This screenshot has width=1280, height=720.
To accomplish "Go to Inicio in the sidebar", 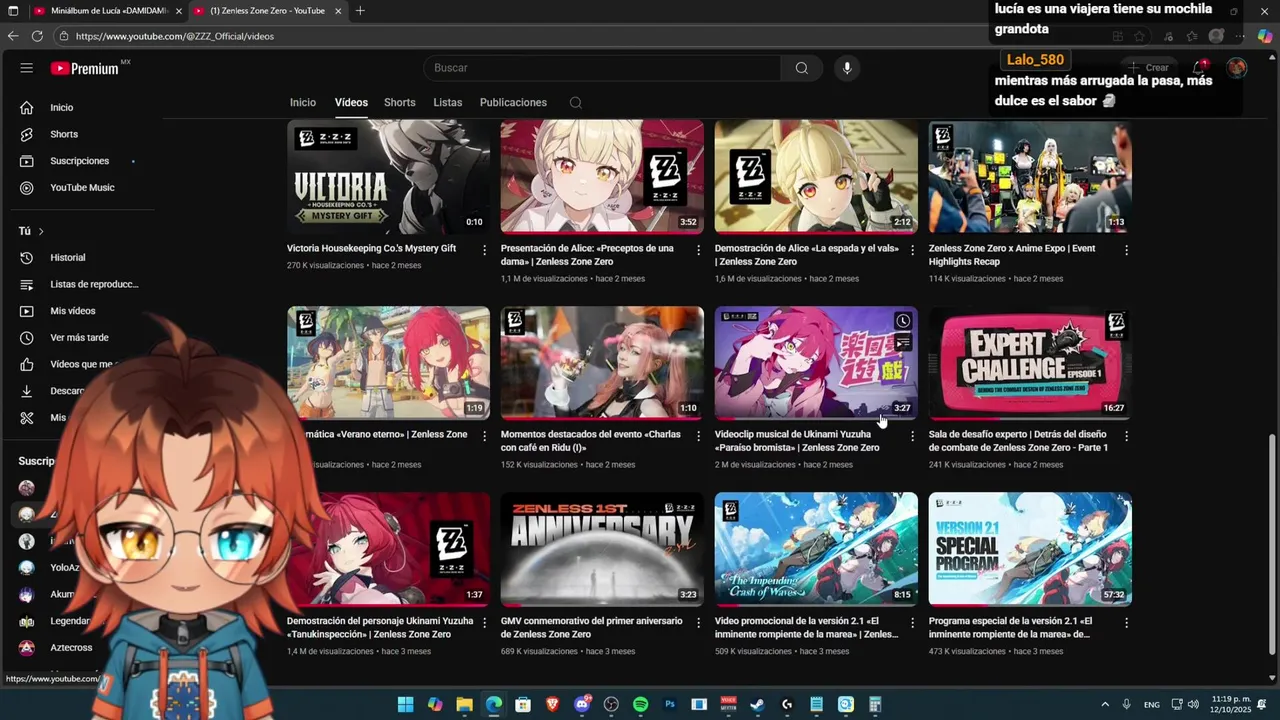I will click(62, 107).
